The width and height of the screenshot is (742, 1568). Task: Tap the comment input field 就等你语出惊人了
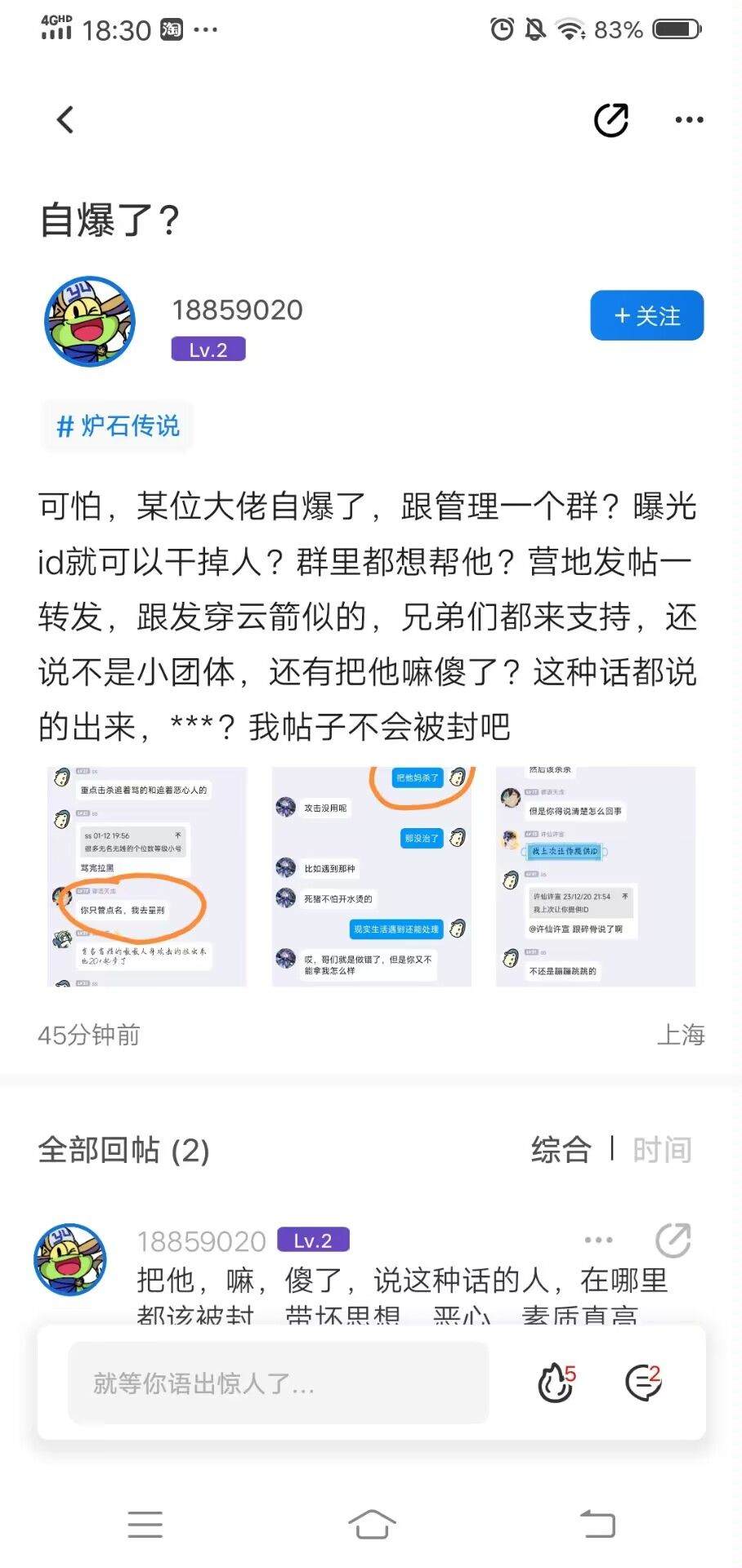[279, 1383]
